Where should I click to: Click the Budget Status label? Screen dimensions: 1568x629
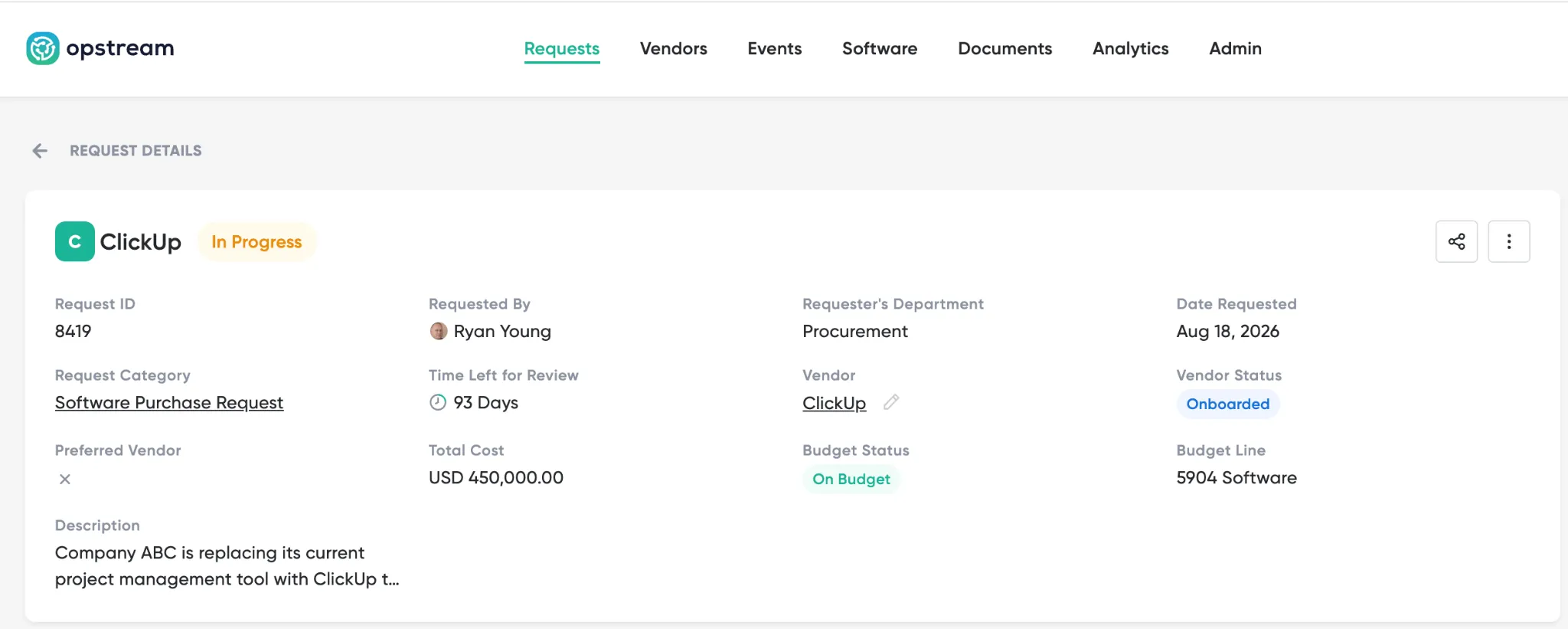pyautogui.click(x=856, y=450)
